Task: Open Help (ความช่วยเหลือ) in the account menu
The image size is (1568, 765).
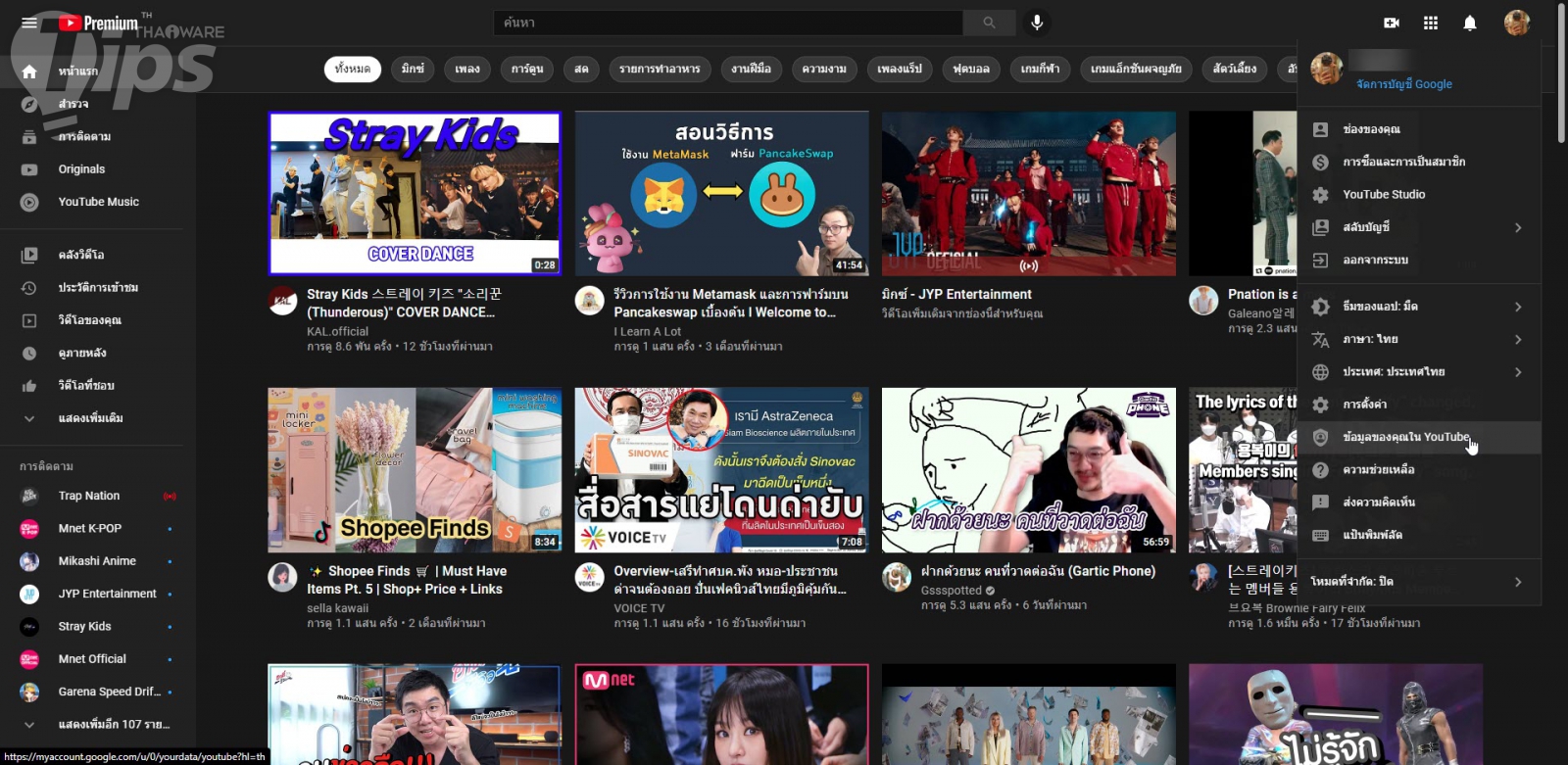Action: pos(1419,470)
